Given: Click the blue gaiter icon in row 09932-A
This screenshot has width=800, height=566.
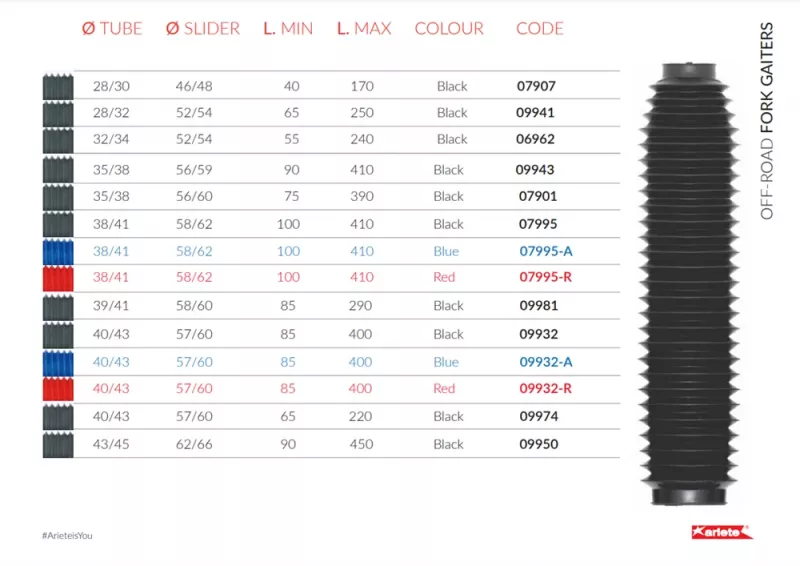Looking at the screenshot, I should [x=58, y=362].
